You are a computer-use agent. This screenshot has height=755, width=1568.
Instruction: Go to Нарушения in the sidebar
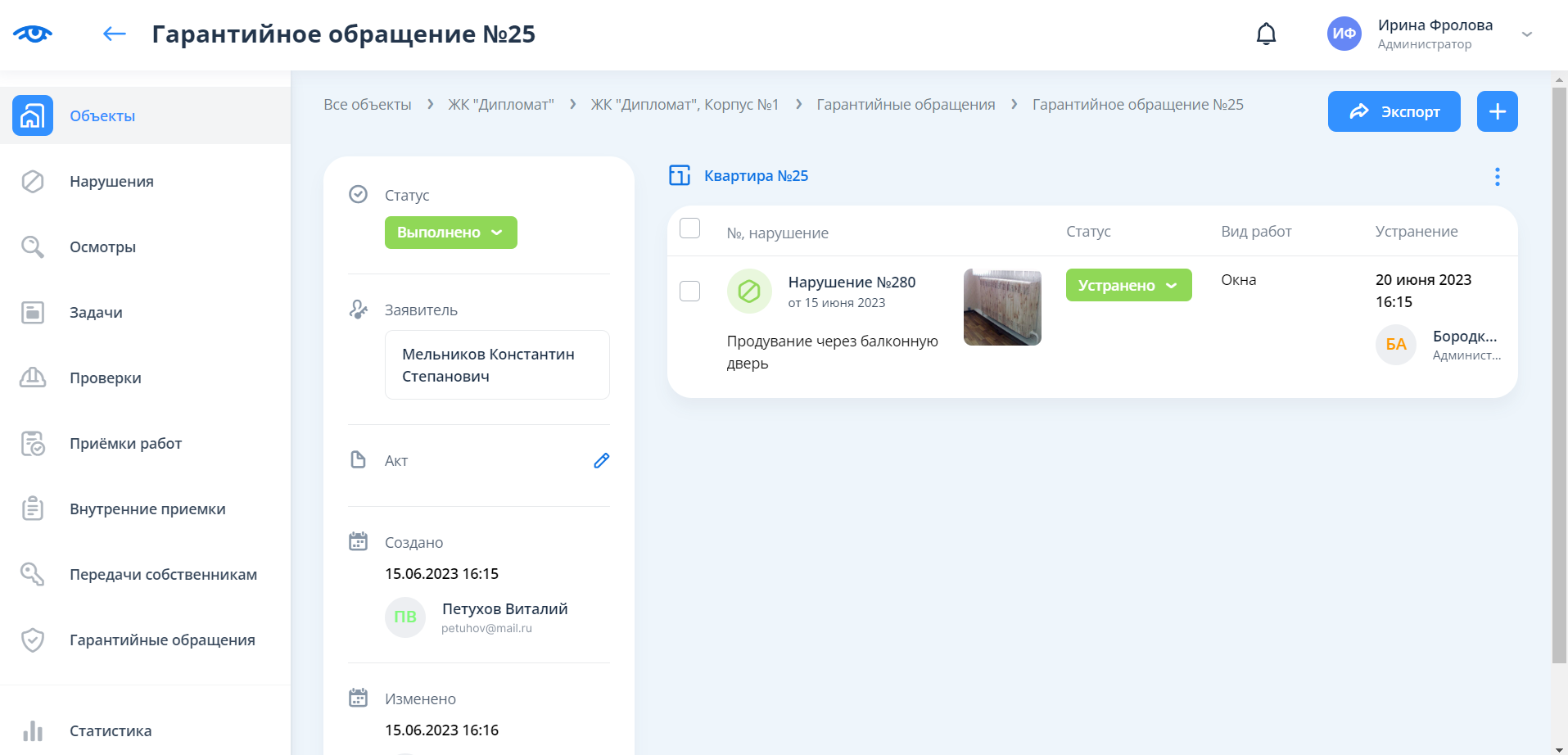click(111, 182)
